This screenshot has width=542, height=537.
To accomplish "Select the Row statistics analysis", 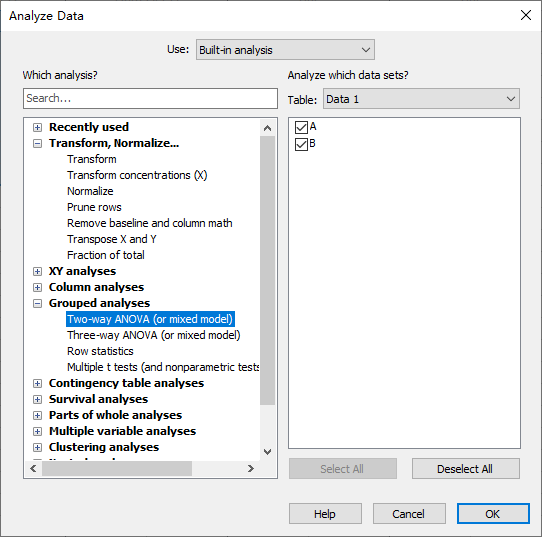I will 100,351.
